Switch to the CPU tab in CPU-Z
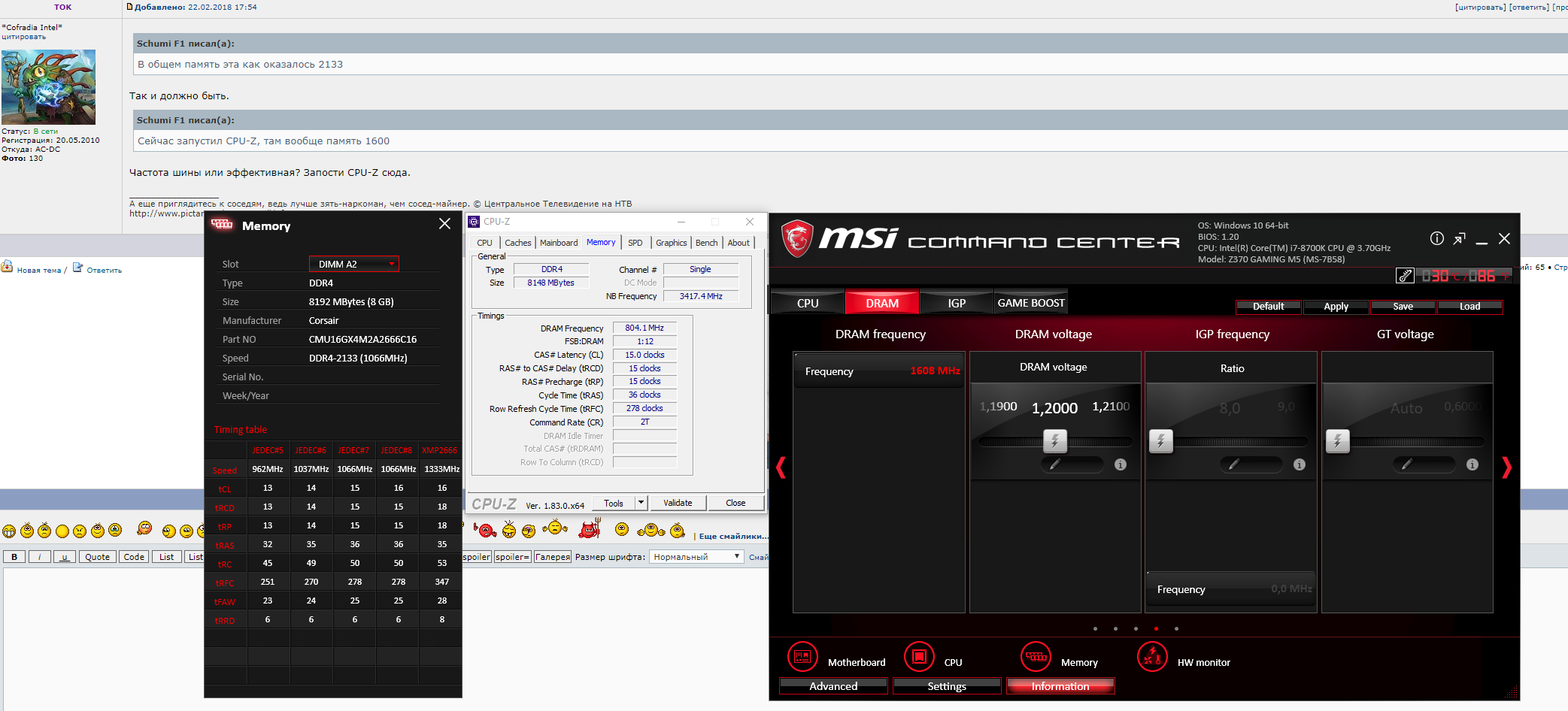The width and height of the screenshot is (1568, 711). tap(484, 243)
